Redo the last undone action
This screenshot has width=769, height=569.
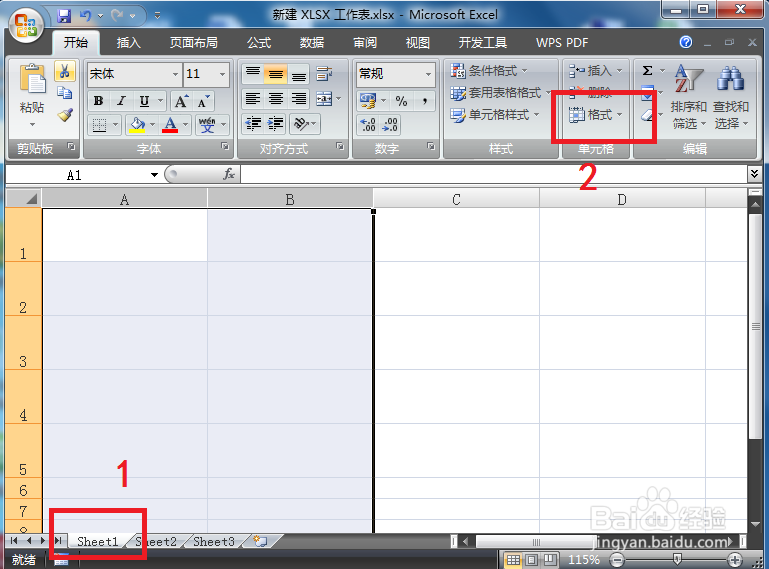point(117,16)
